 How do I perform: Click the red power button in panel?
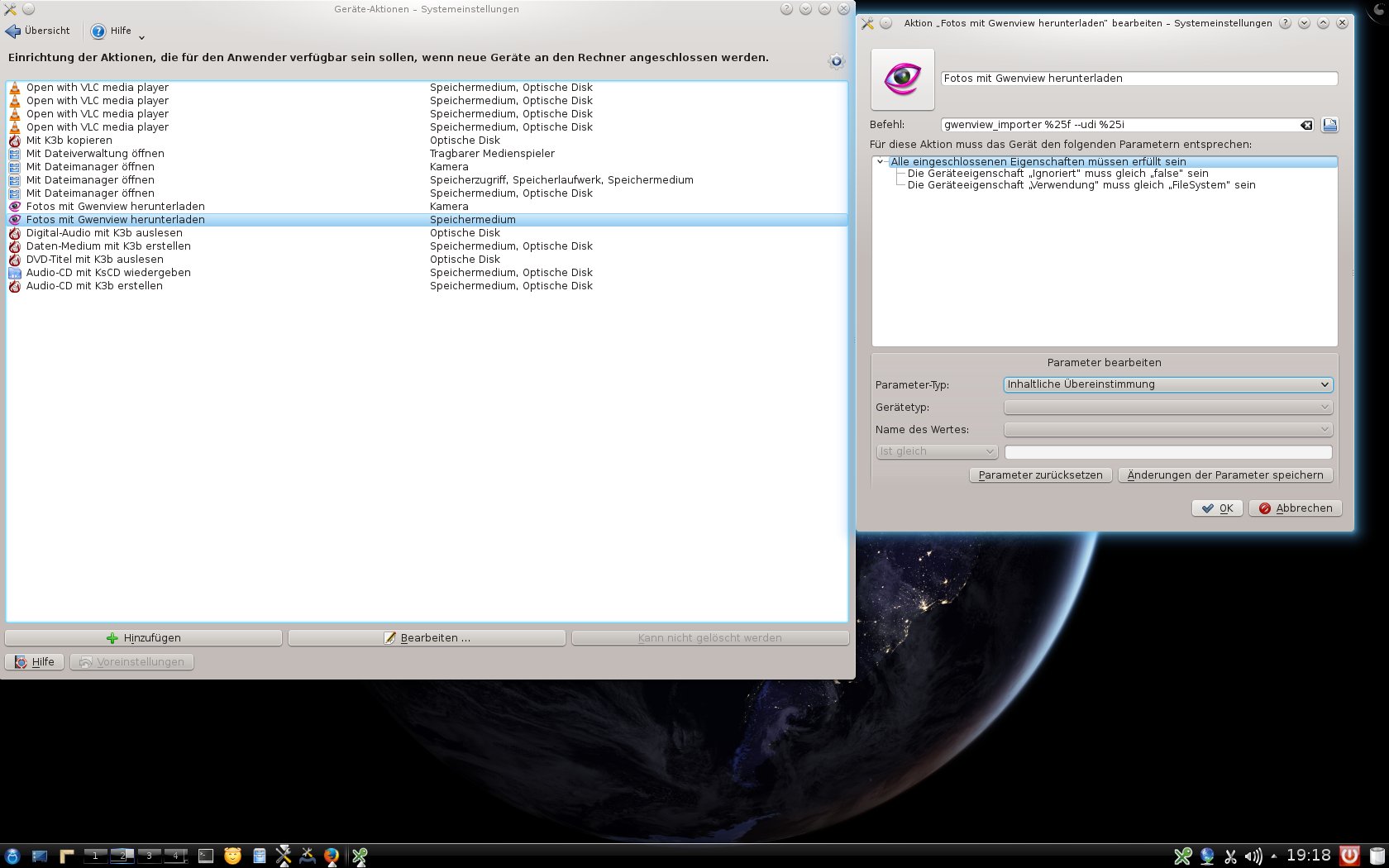click(1349, 856)
